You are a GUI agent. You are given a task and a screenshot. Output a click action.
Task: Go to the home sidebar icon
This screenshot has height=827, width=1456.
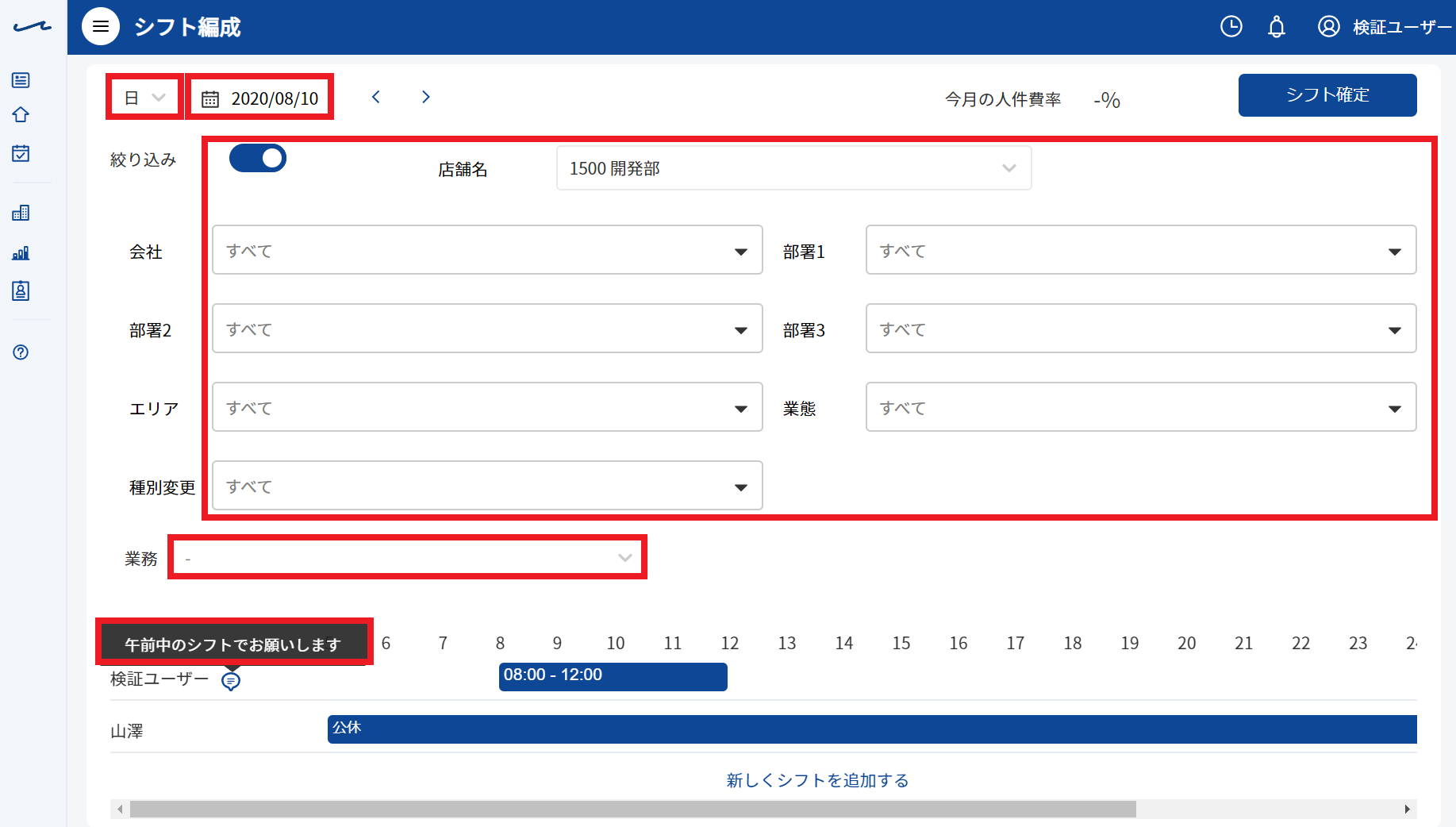21,115
